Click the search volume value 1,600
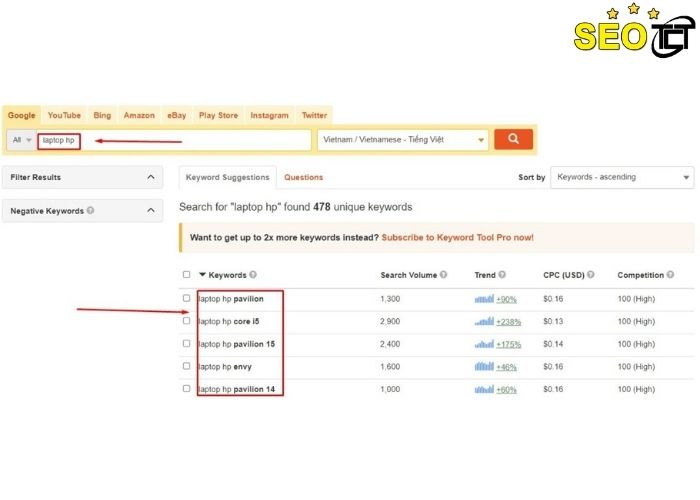Image resolution: width=700 pixels, height=500 pixels. tap(390, 367)
